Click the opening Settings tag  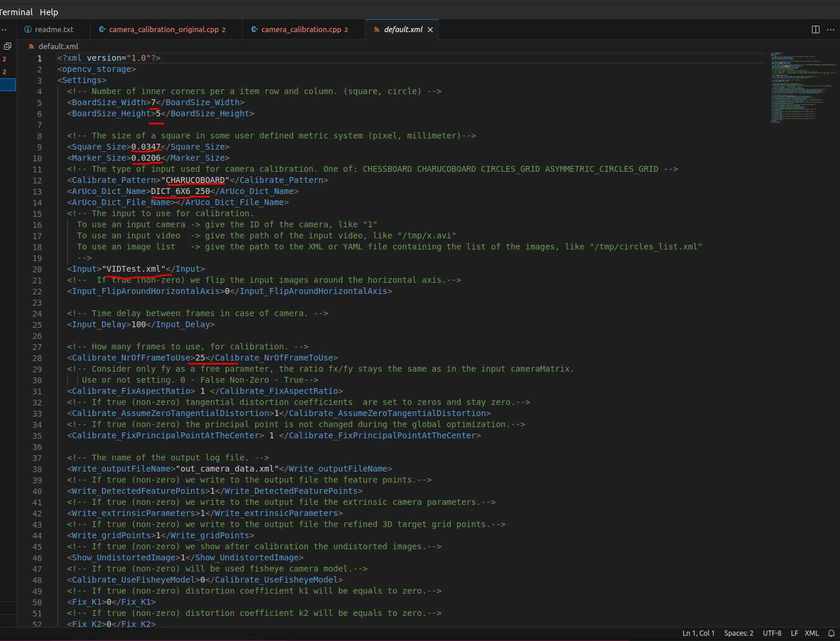(82, 80)
